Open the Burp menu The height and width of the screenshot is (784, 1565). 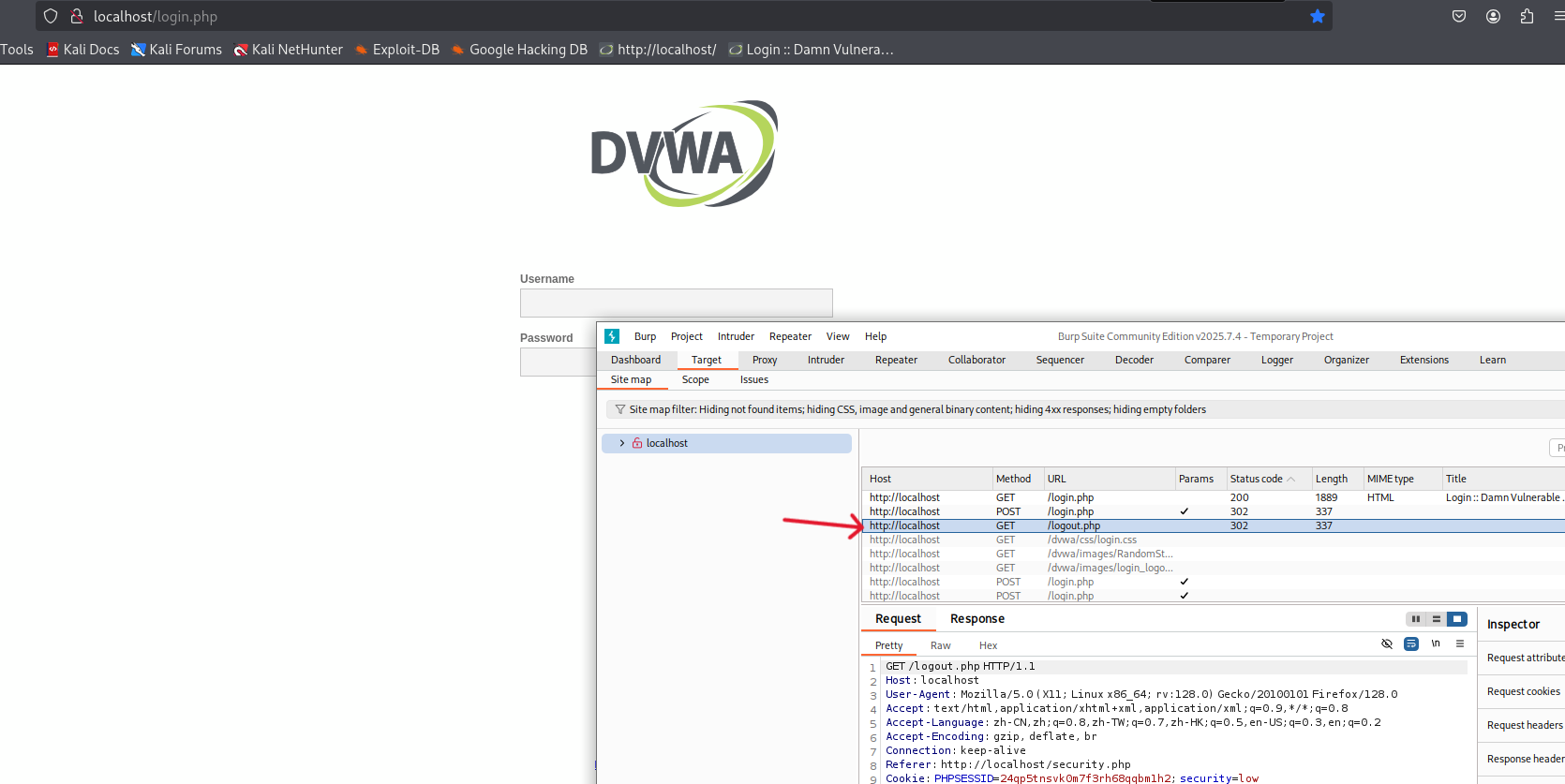645,336
